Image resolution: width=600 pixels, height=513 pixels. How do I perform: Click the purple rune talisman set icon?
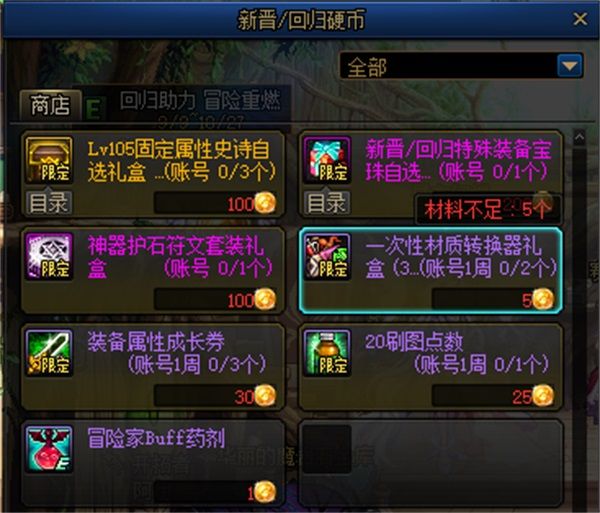[x=49, y=257]
